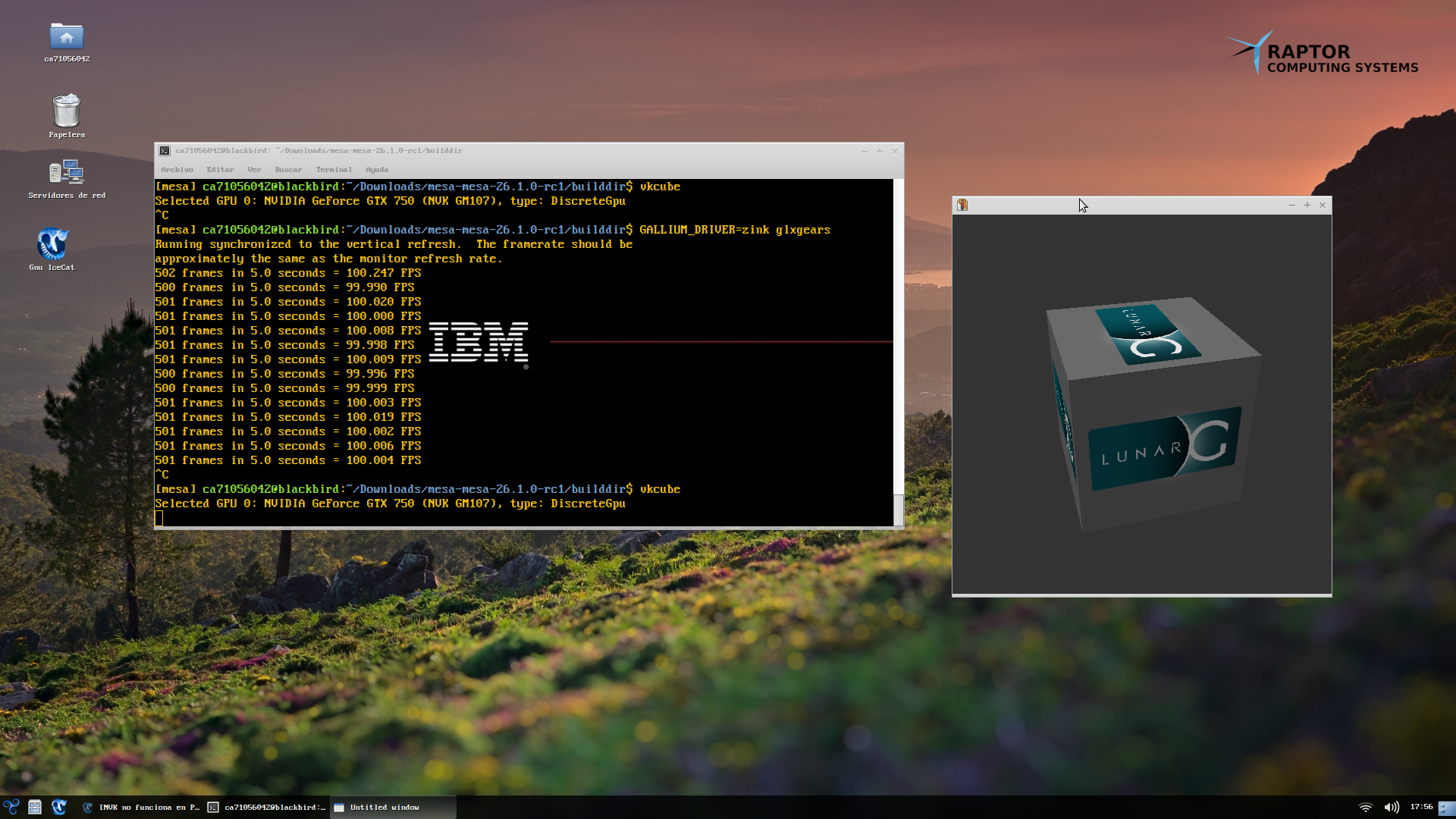
Task: Open the triskelion start menu icon
Action: 11,807
